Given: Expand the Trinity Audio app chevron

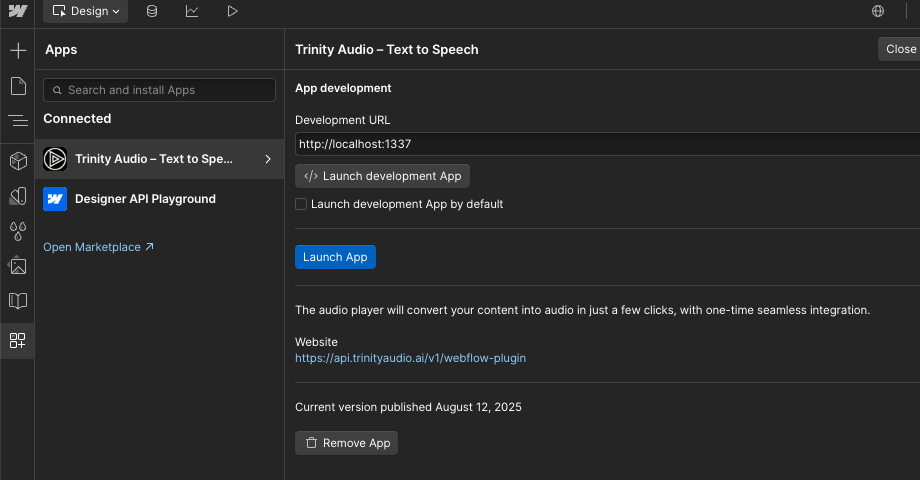Looking at the screenshot, I should [268, 159].
